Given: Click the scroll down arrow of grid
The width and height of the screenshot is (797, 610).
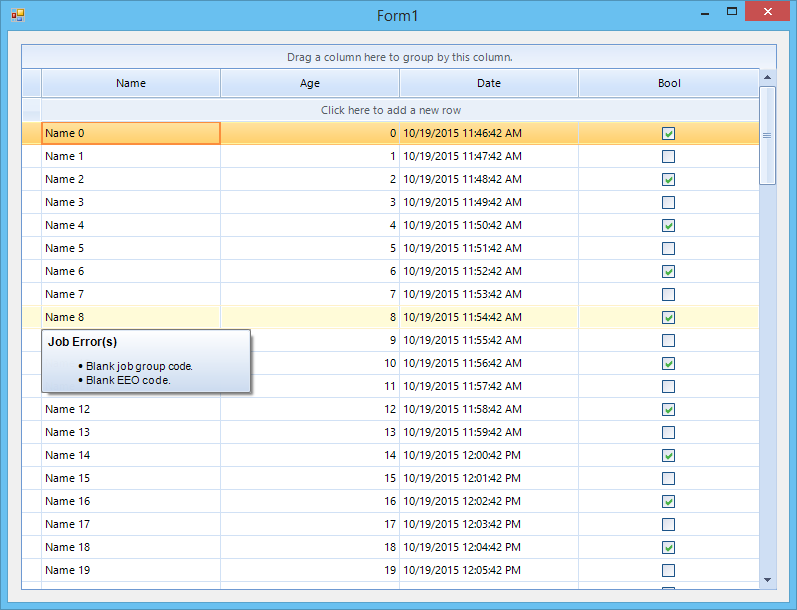Looking at the screenshot, I should [x=768, y=580].
